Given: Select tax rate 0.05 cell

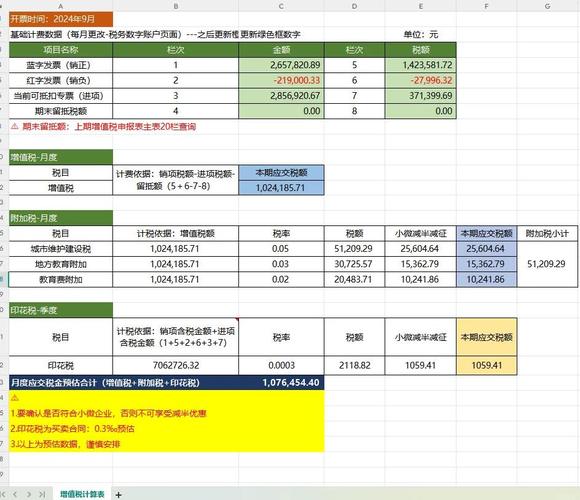Looking at the screenshot, I should click(281, 249).
